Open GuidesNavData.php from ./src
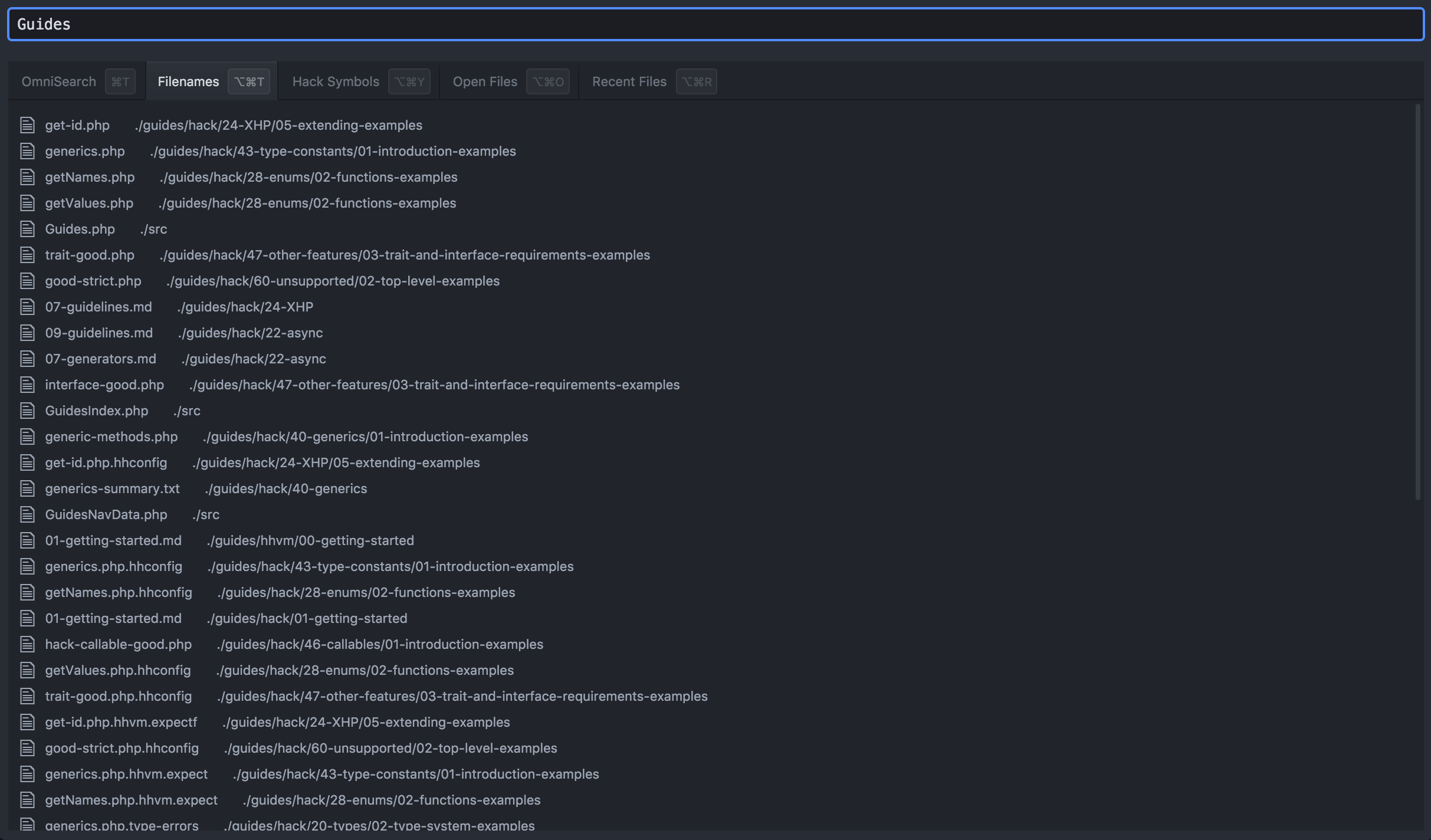1431x840 pixels. tap(711, 514)
